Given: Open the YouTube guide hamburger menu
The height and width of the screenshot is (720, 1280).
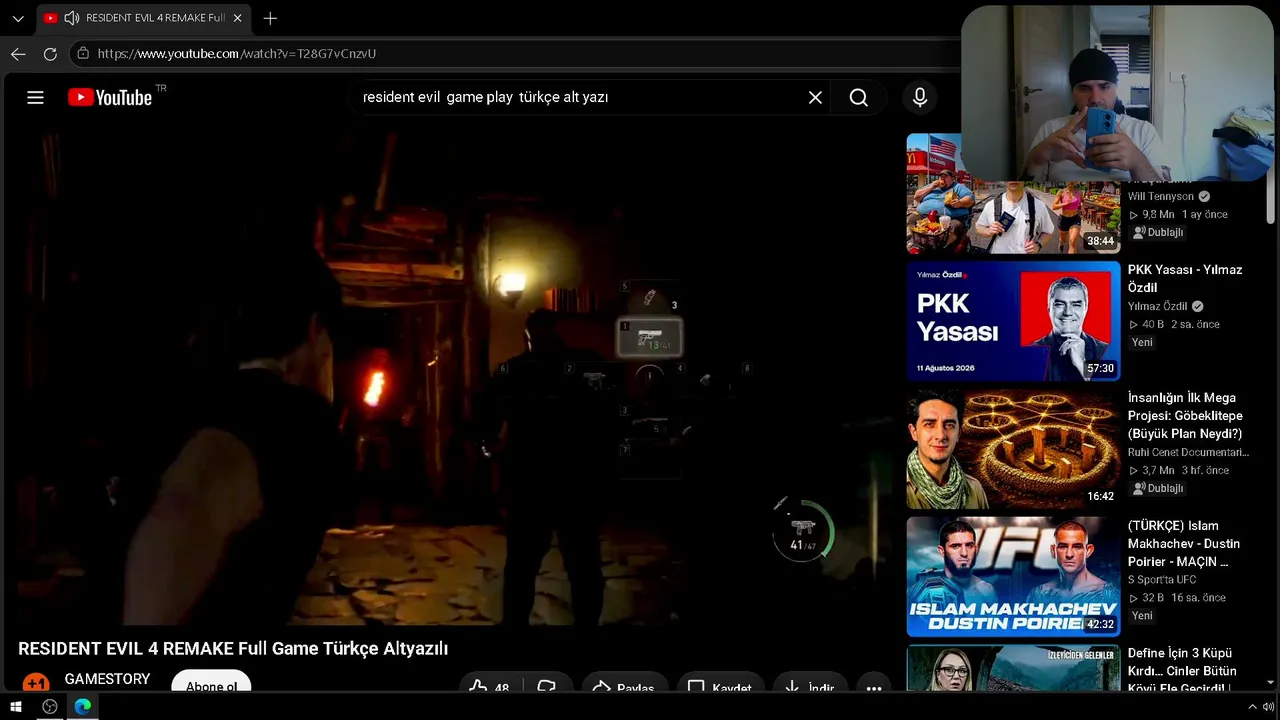Looking at the screenshot, I should click(x=35, y=97).
